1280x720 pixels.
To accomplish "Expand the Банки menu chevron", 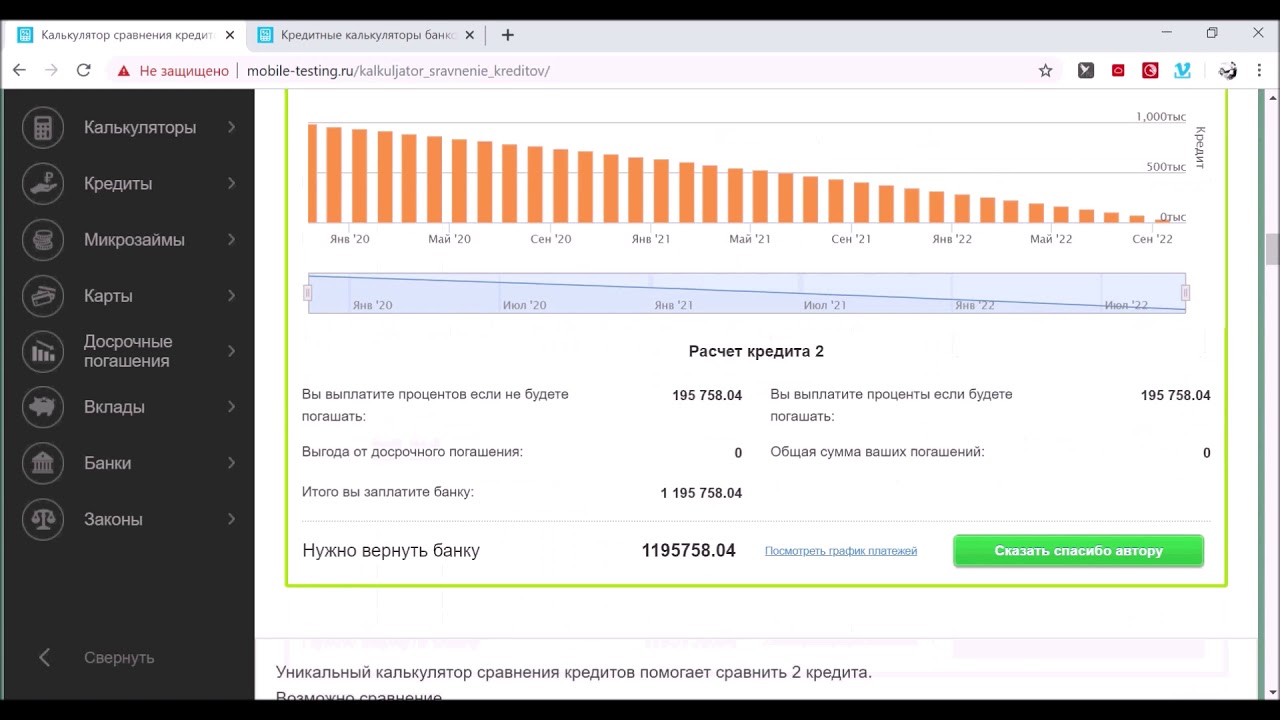I will 231,462.
